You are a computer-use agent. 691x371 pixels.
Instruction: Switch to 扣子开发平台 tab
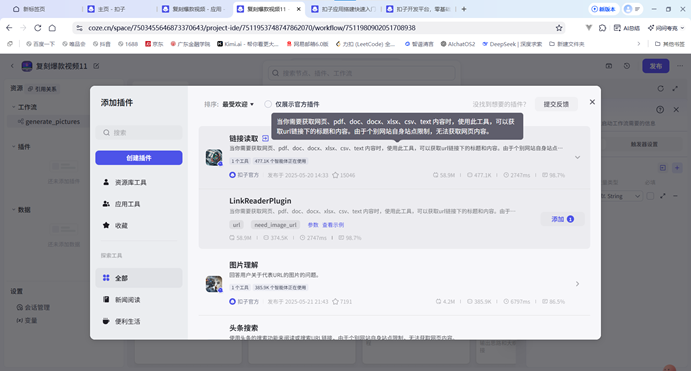[419, 9]
